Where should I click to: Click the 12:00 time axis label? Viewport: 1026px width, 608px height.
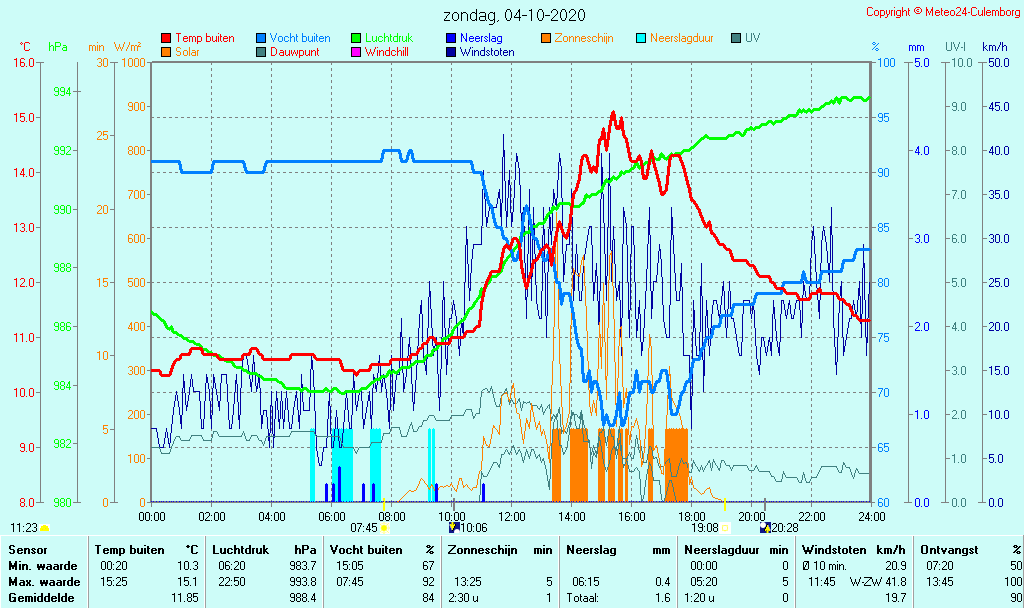click(x=512, y=516)
